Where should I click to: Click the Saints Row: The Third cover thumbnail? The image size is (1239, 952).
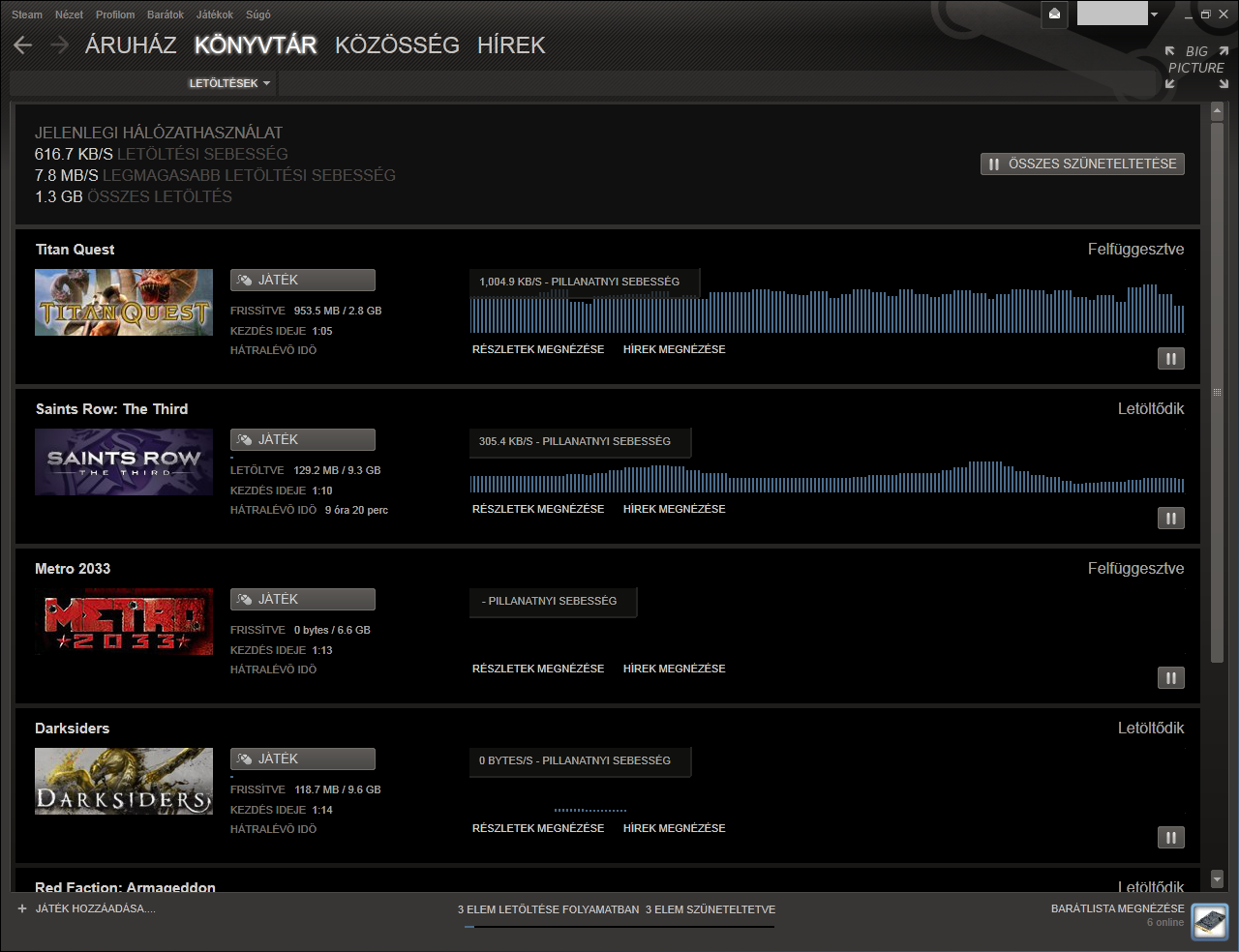click(124, 462)
